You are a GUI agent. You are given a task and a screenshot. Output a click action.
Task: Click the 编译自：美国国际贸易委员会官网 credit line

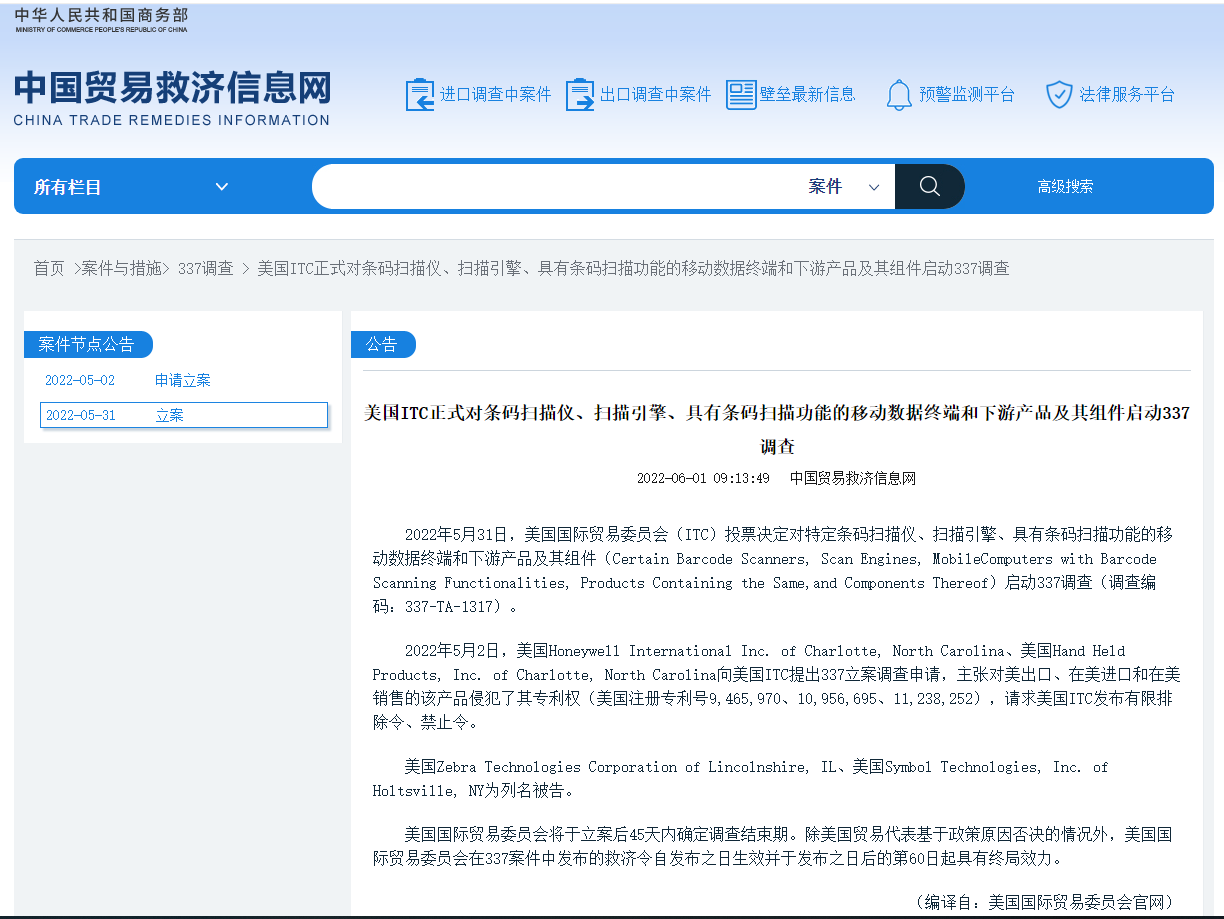pos(1043,902)
